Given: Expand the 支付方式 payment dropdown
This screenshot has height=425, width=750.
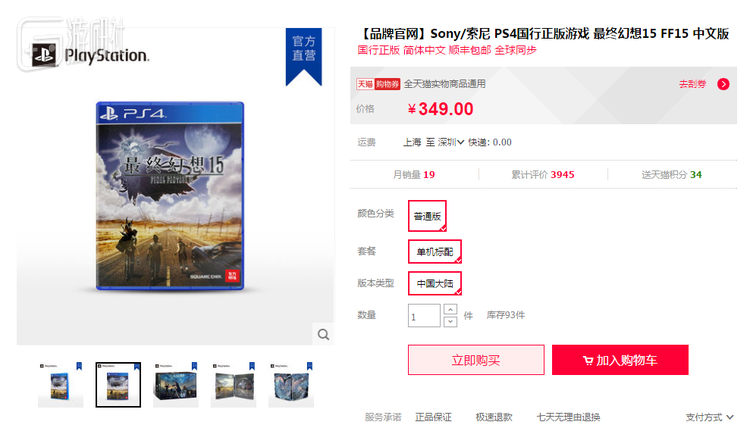Looking at the screenshot, I should pyautogui.click(x=709, y=417).
